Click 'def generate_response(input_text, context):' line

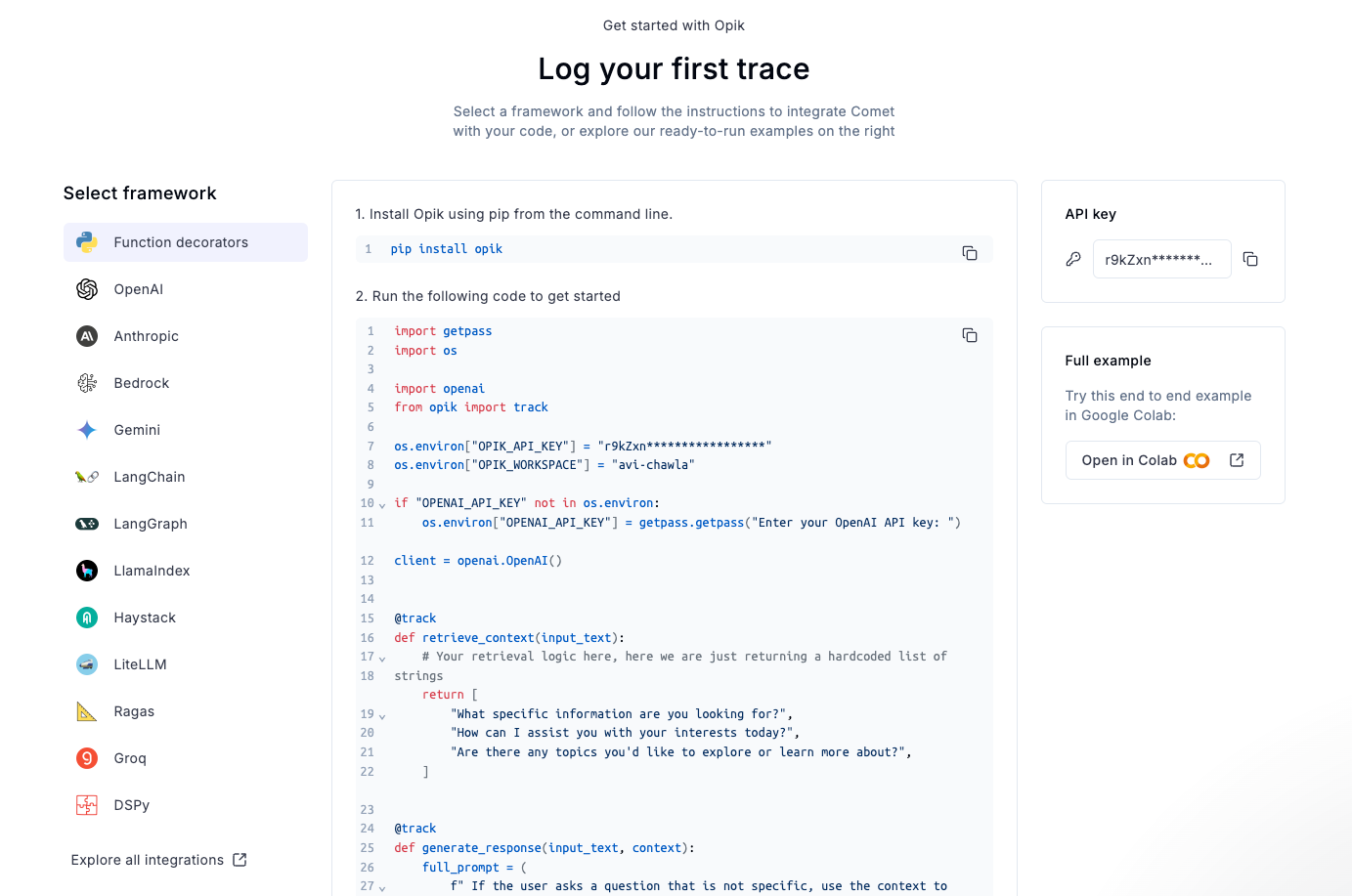click(x=545, y=848)
